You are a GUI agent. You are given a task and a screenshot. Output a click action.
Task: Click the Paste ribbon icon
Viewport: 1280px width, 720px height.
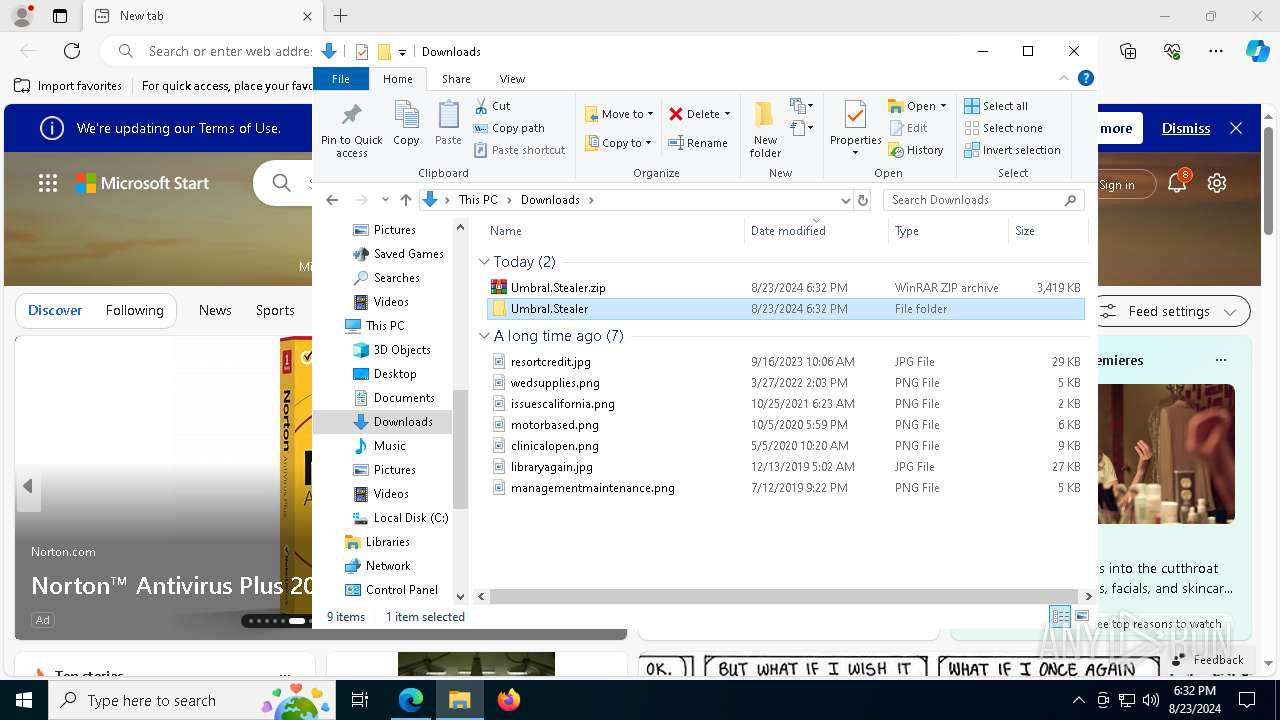448,124
